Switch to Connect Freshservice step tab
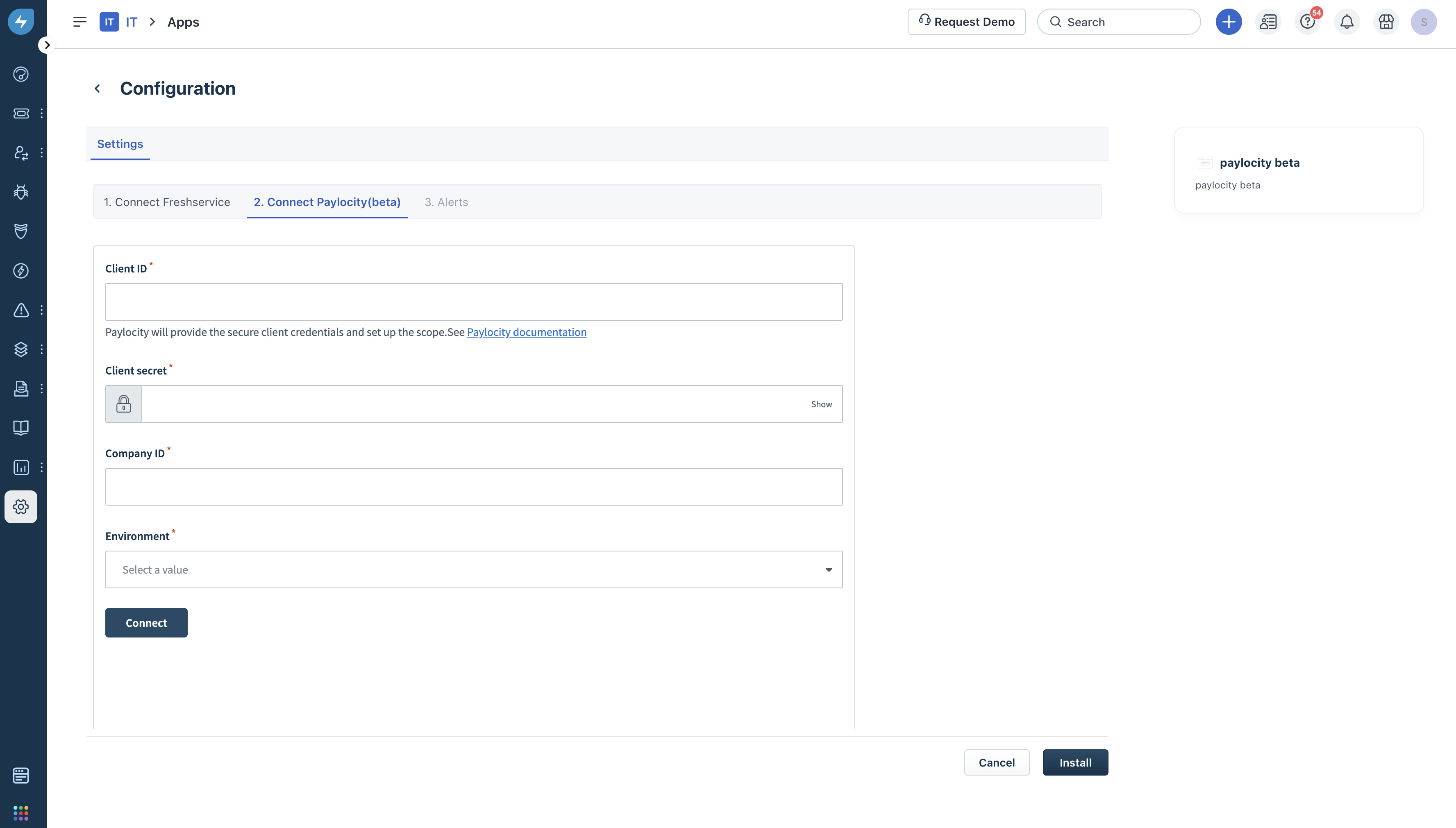 [x=167, y=202]
